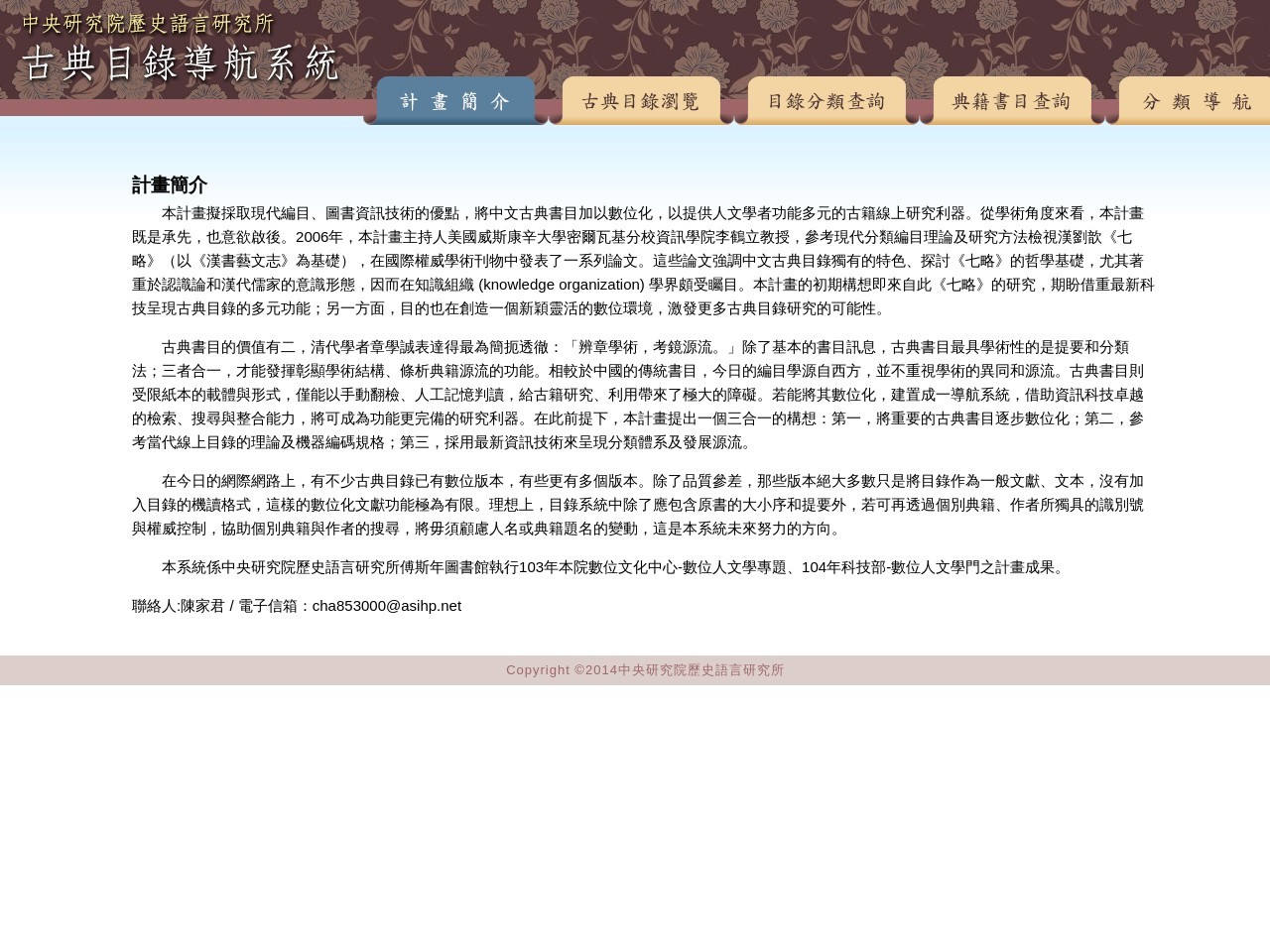Navigate to 分類導航
Viewport: 1270px width, 952px height.
click(x=1198, y=101)
